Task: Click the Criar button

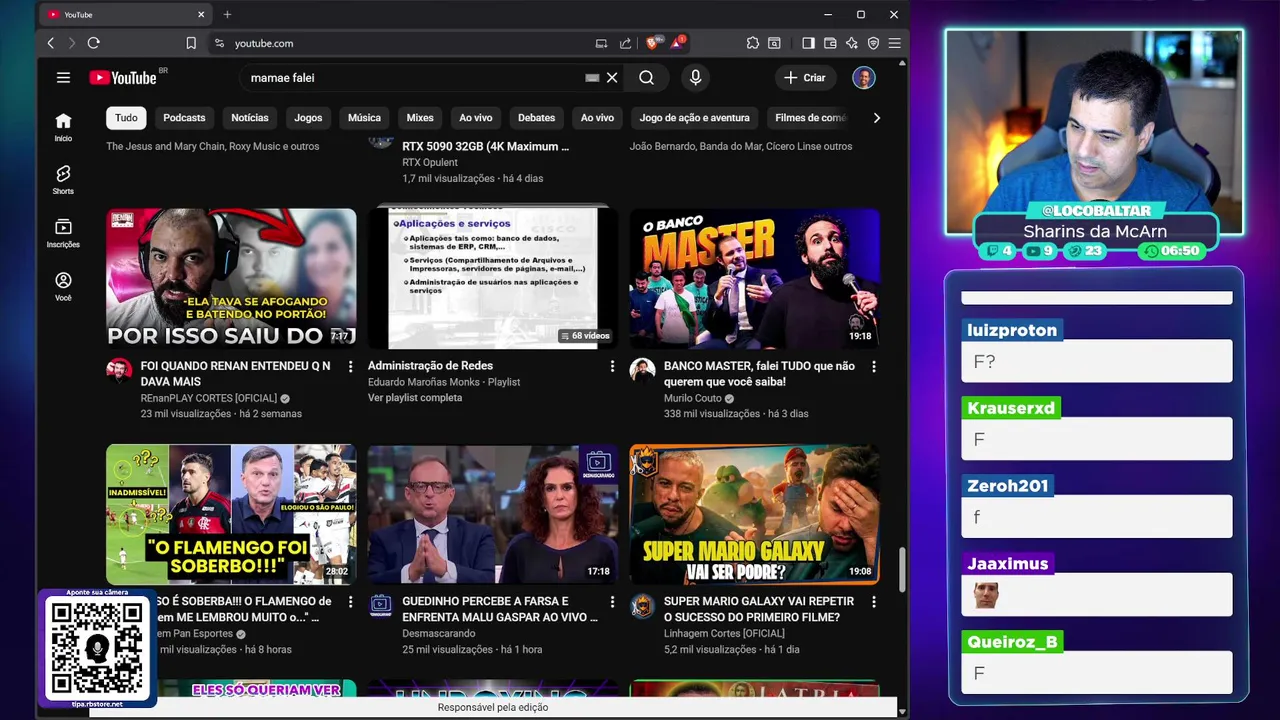Action: coord(805,78)
